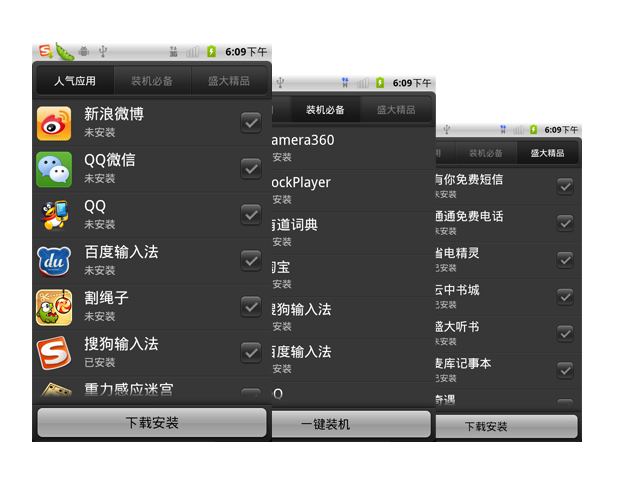
Task: Tap the Android debug status icon
Action: (x=84, y=51)
